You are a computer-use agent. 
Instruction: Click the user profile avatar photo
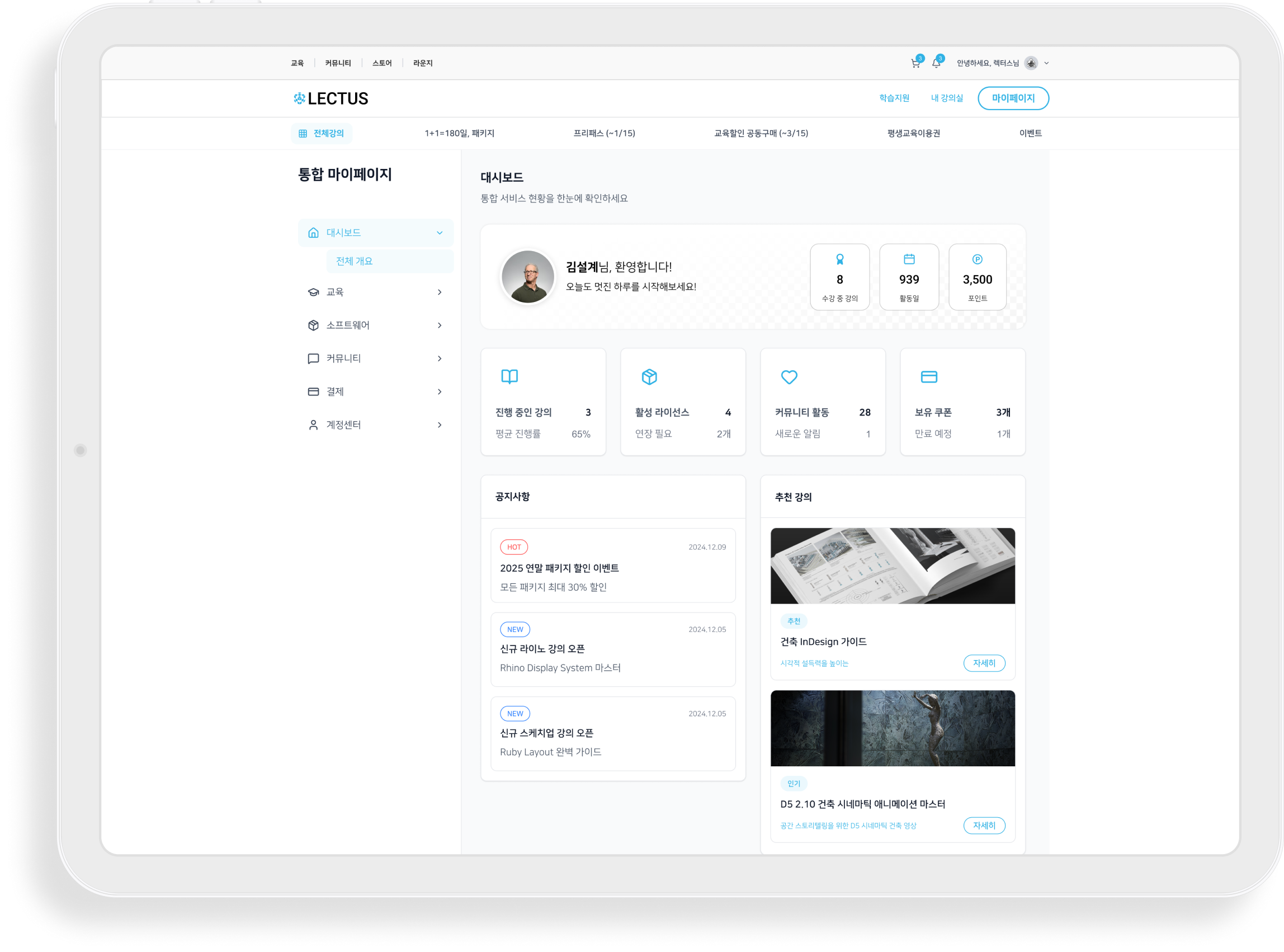click(x=528, y=277)
